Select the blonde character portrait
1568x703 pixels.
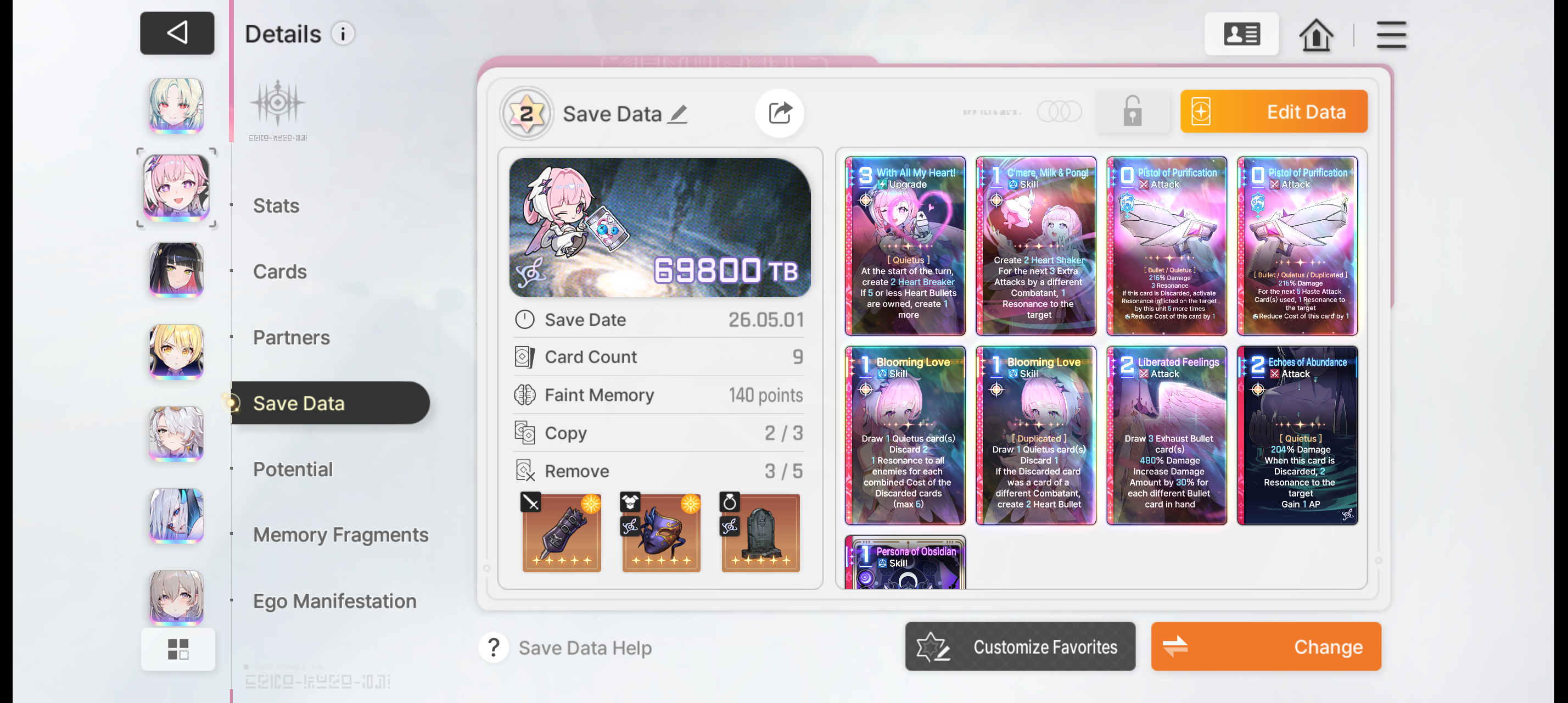[x=177, y=352]
